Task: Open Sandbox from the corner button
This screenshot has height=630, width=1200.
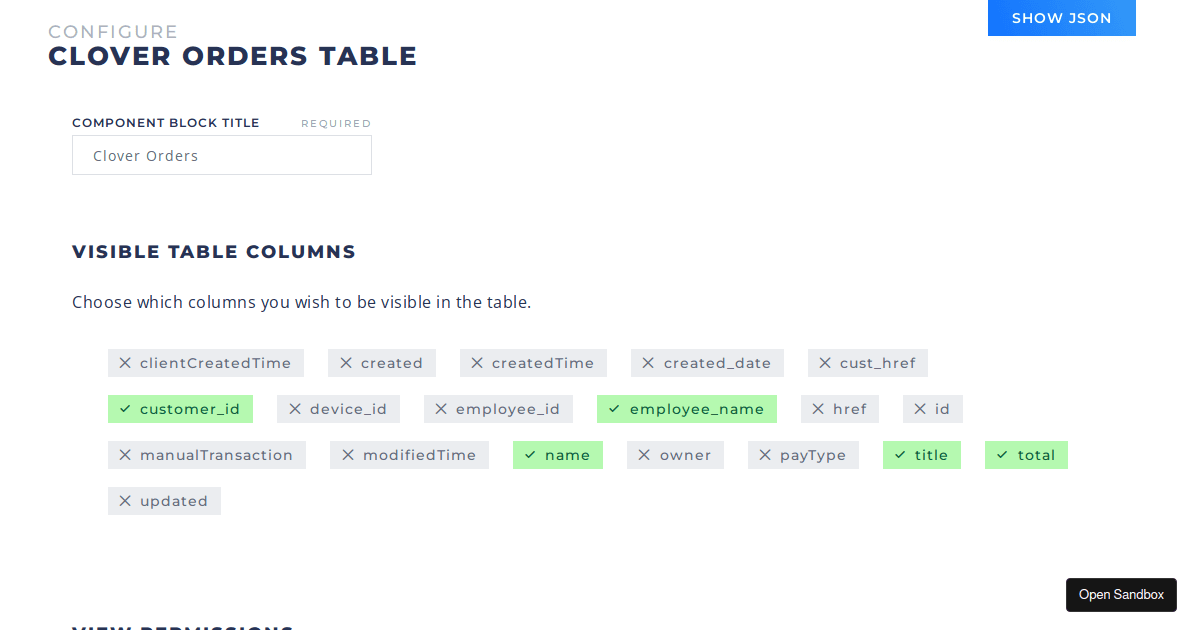Action: tap(1121, 594)
